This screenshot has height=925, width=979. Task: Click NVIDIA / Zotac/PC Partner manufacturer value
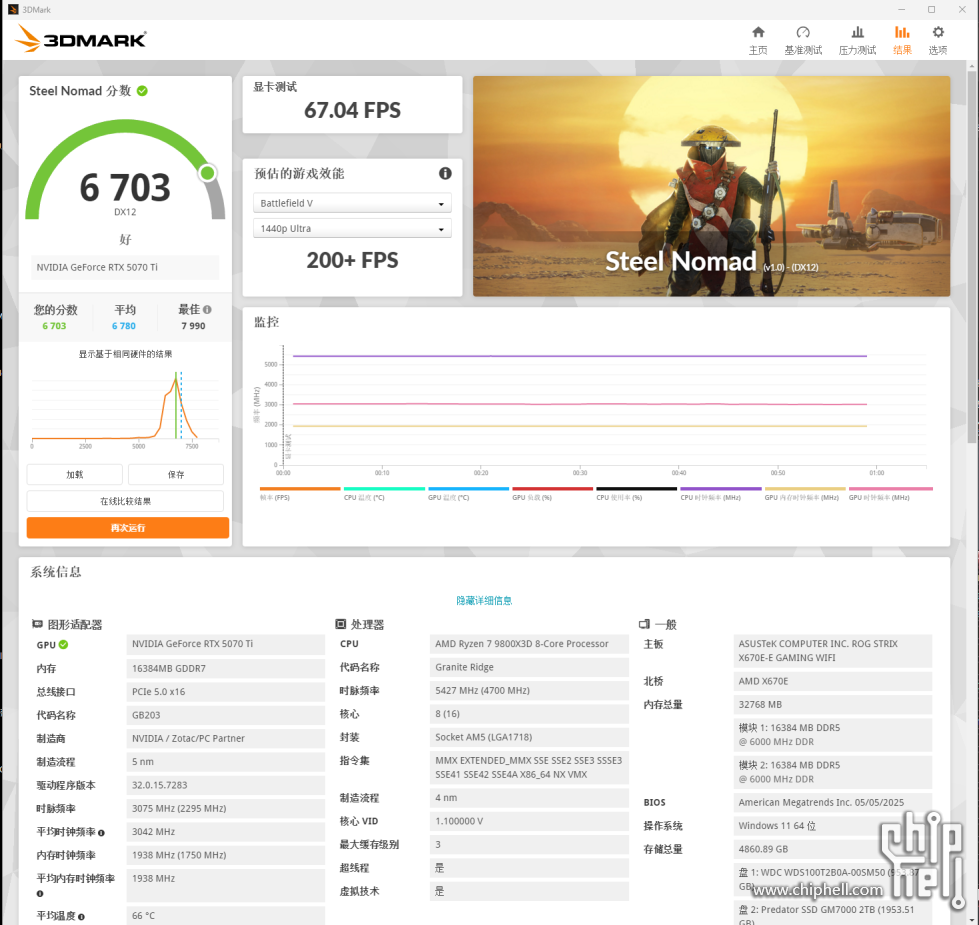tap(225, 738)
